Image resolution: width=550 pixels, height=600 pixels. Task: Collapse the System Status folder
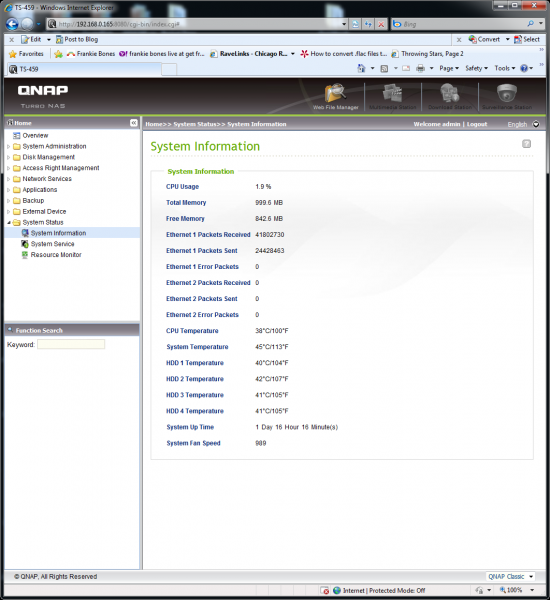coord(8,222)
